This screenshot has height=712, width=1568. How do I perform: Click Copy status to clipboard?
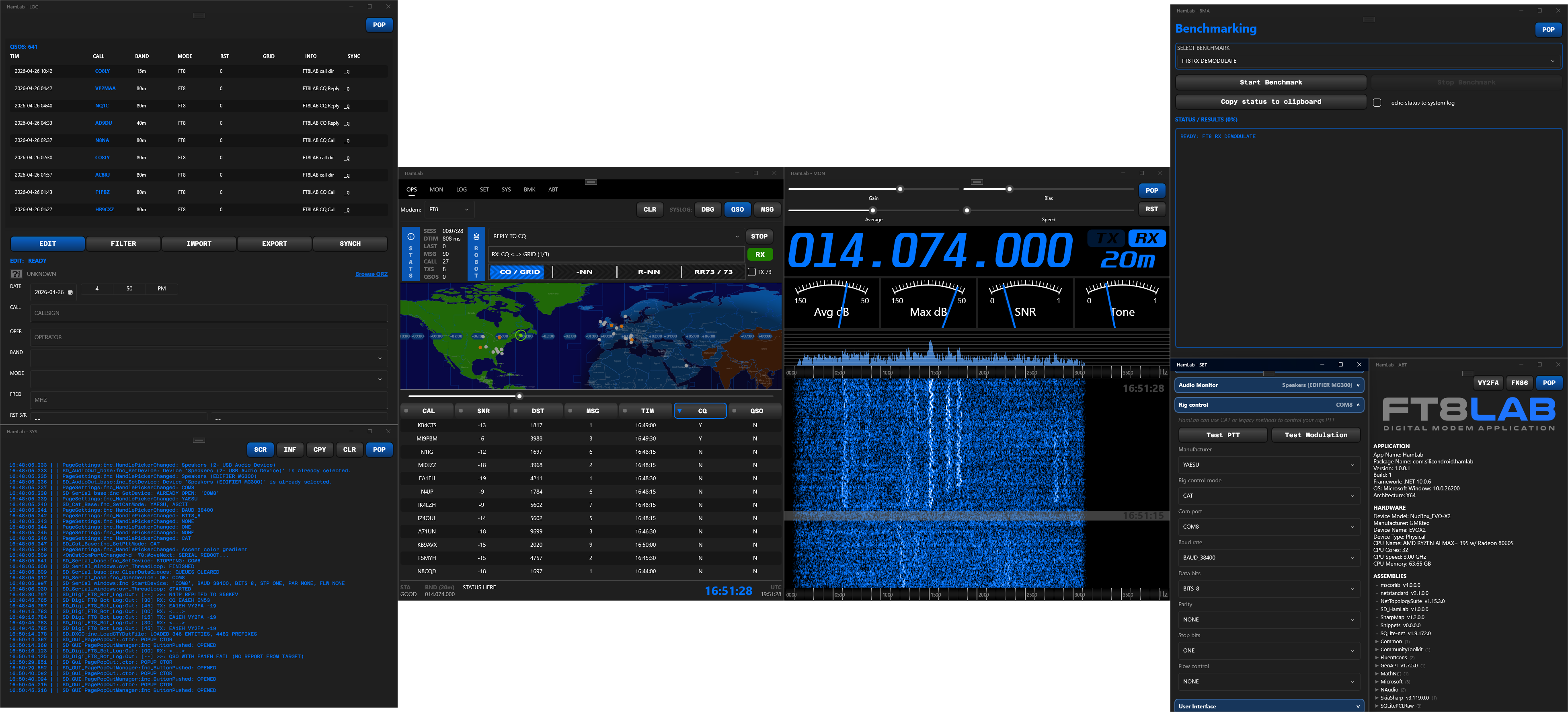click(x=1271, y=102)
